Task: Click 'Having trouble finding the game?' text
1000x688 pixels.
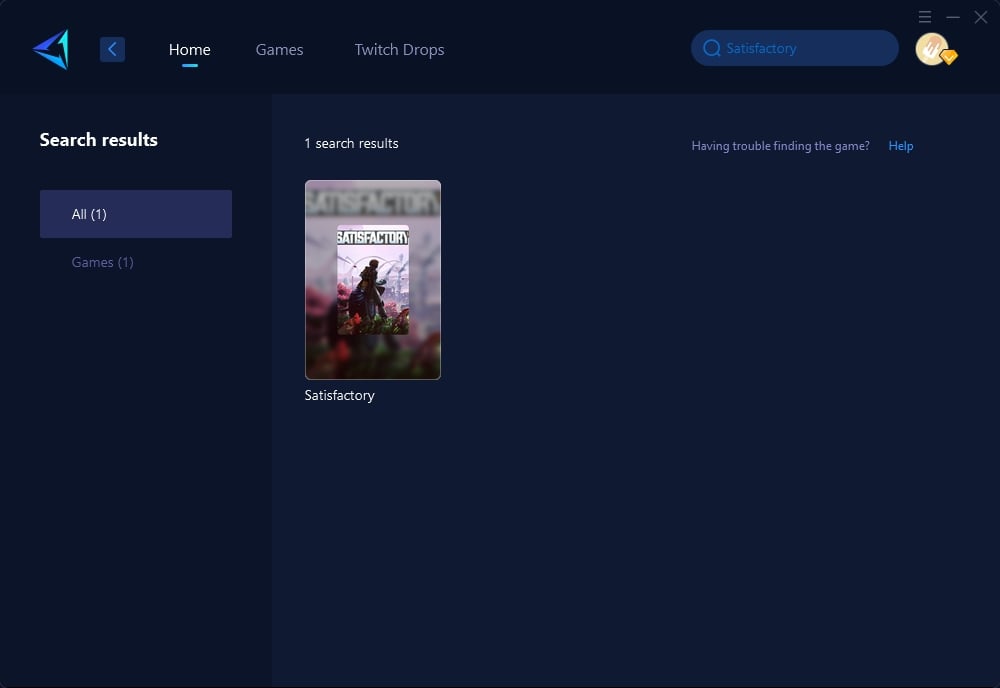Action: tap(781, 146)
